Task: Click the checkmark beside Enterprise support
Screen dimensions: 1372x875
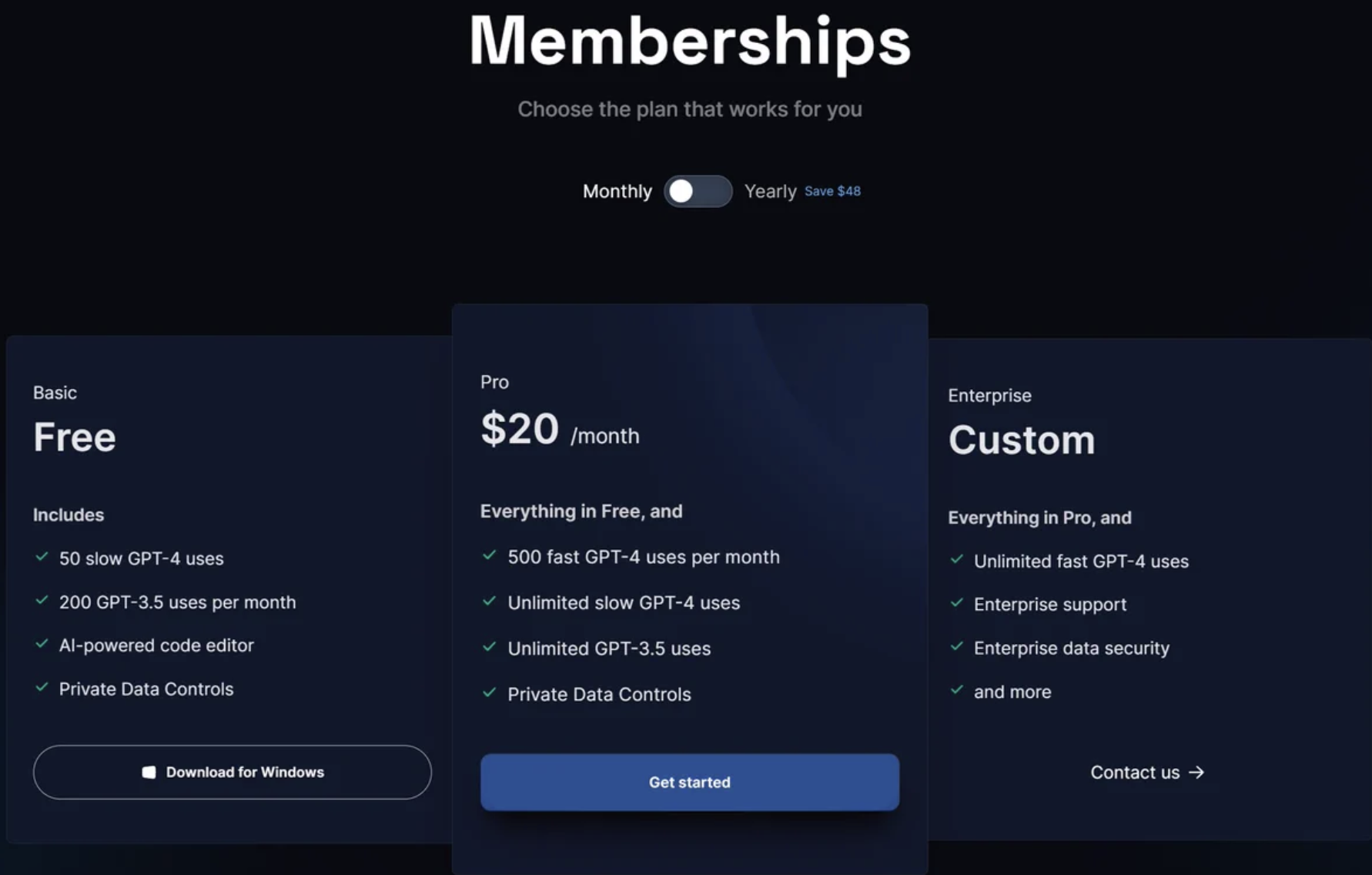Action: pyautogui.click(x=957, y=603)
